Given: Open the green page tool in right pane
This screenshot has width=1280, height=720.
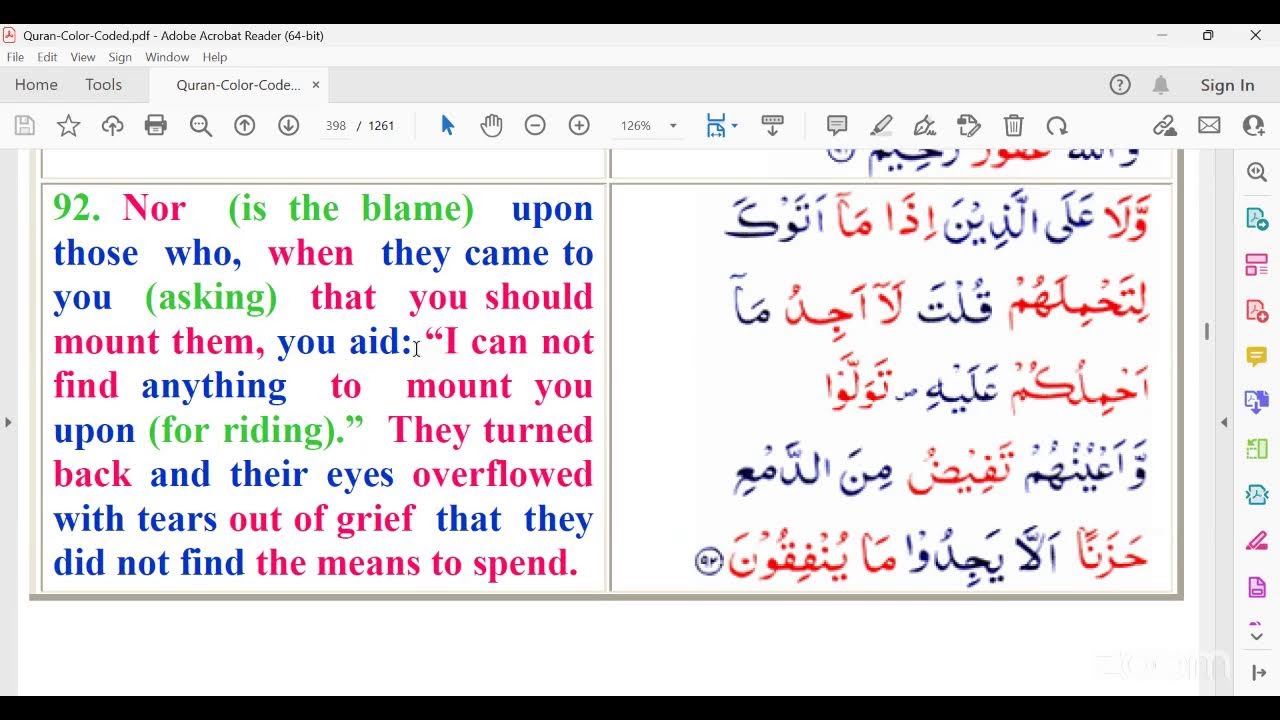Looking at the screenshot, I should point(1257,449).
